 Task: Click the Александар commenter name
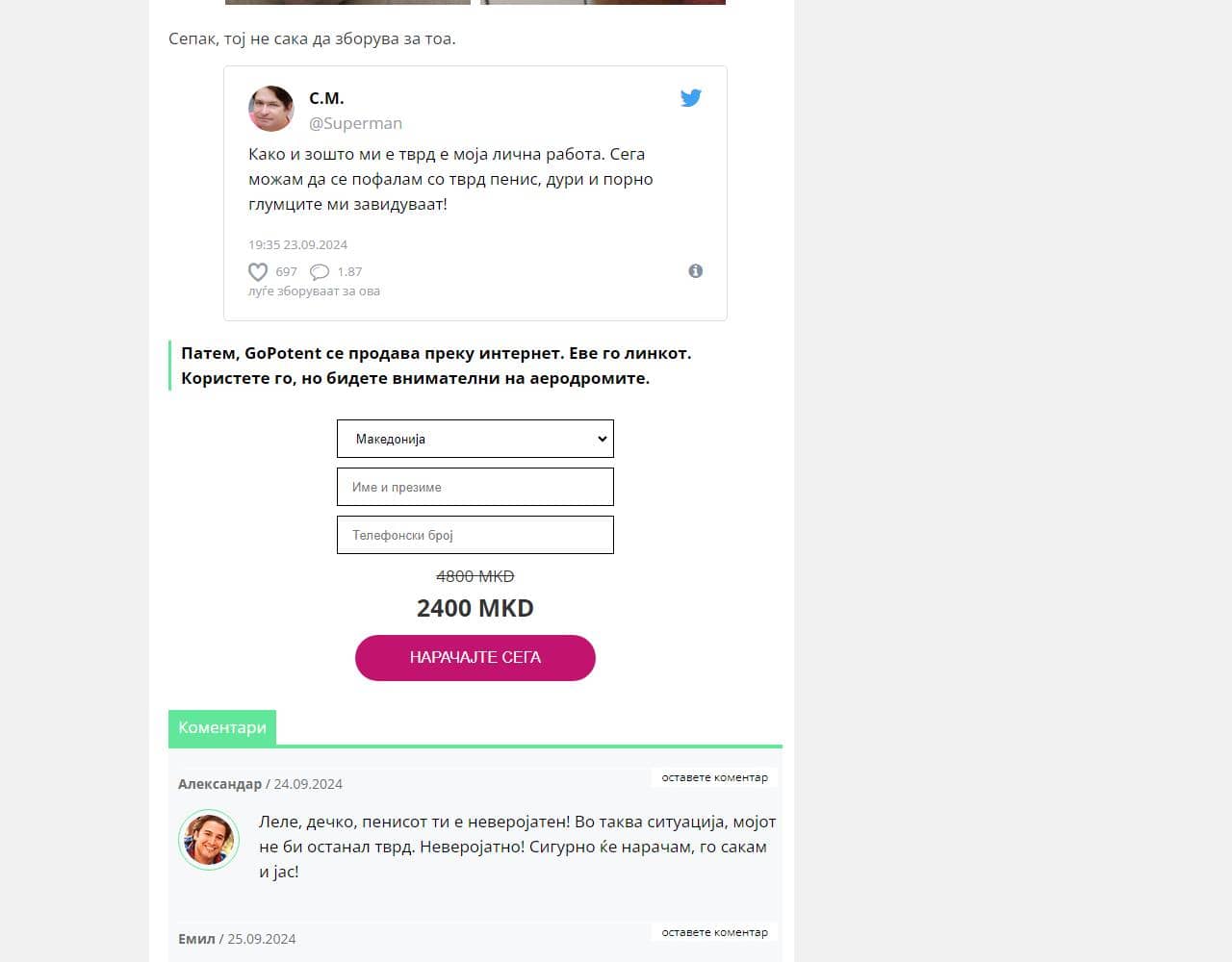click(219, 784)
